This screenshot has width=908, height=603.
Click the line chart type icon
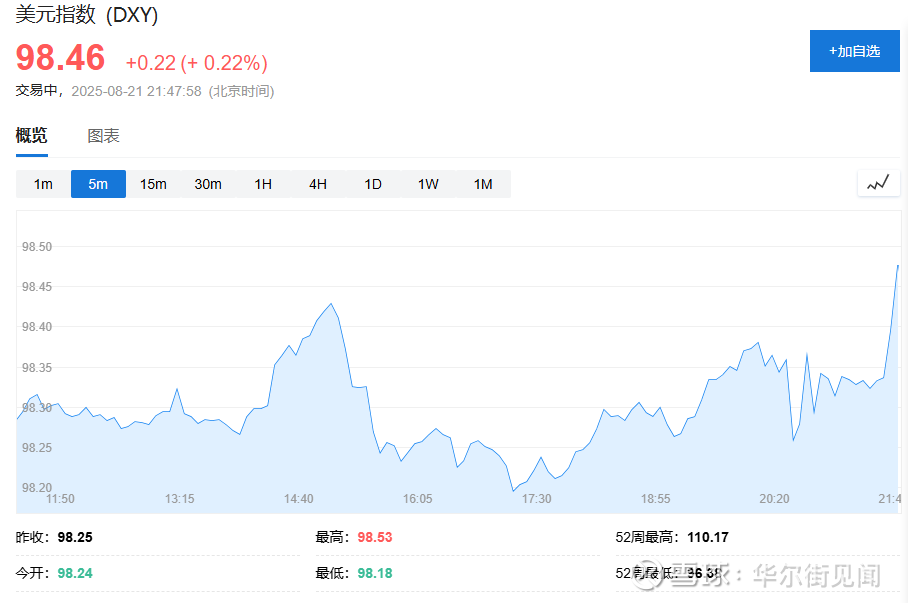pos(878,183)
